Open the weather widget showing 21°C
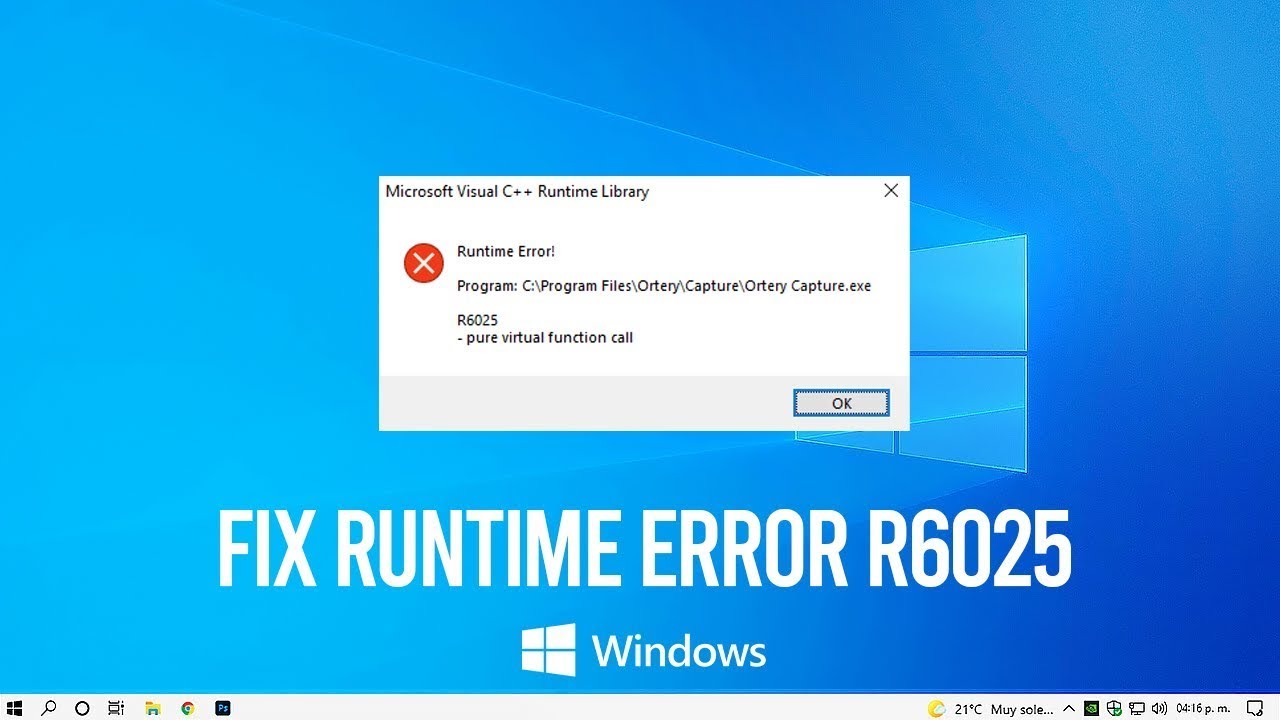 tap(990, 708)
